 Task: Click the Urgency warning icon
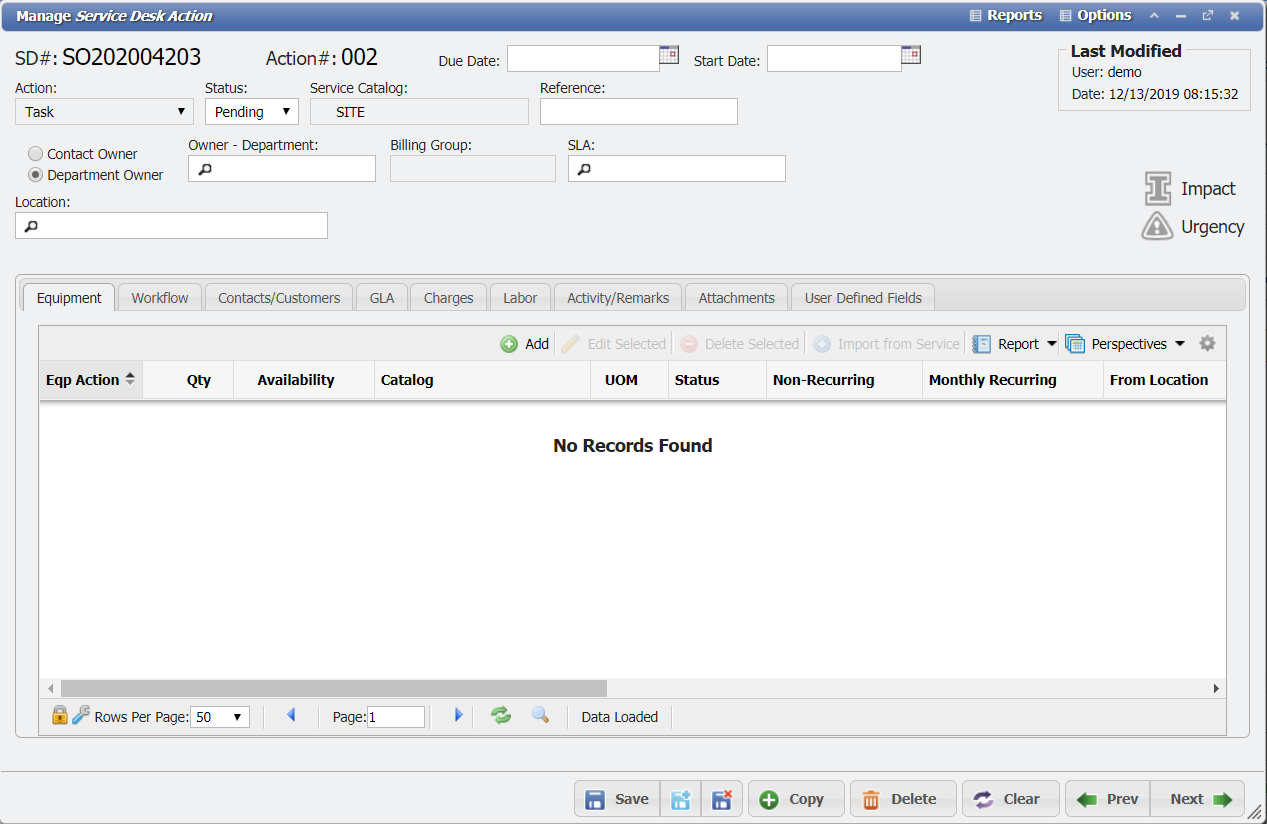(x=1157, y=227)
